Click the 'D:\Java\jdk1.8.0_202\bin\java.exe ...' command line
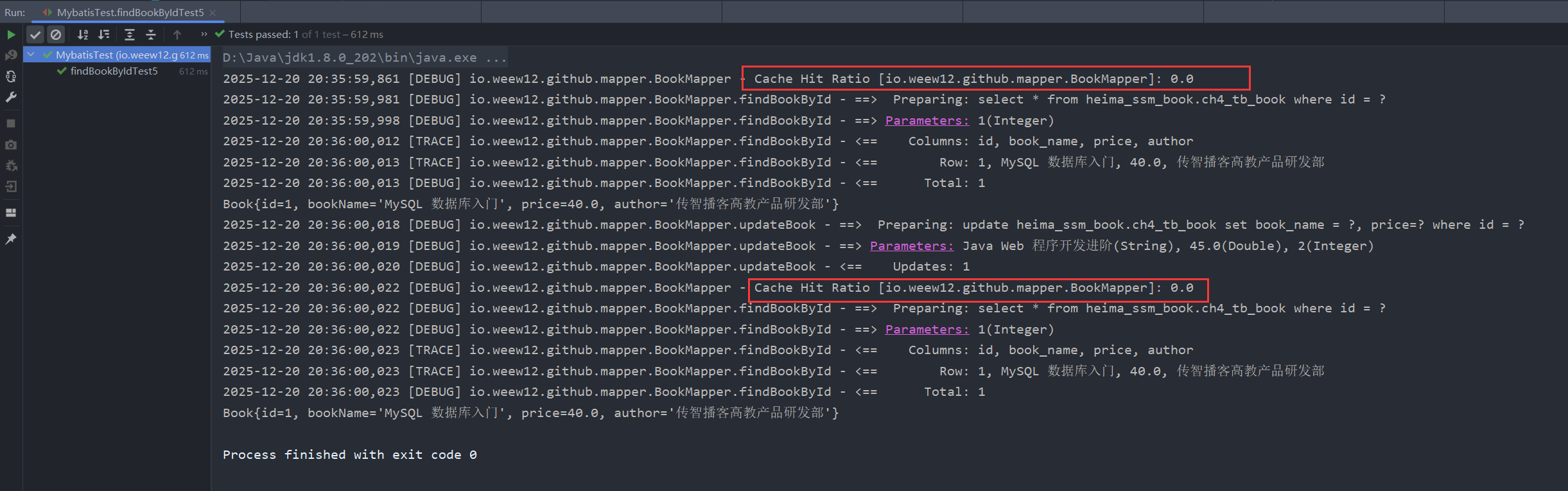Image resolution: width=1568 pixels, height=491 pixels. 365,58
